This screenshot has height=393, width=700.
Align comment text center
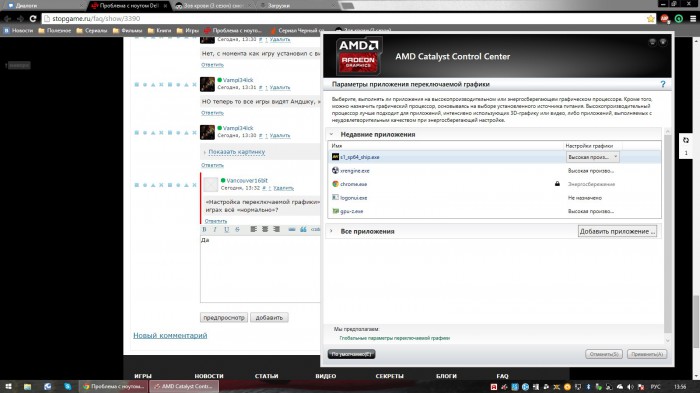[265, 229]
